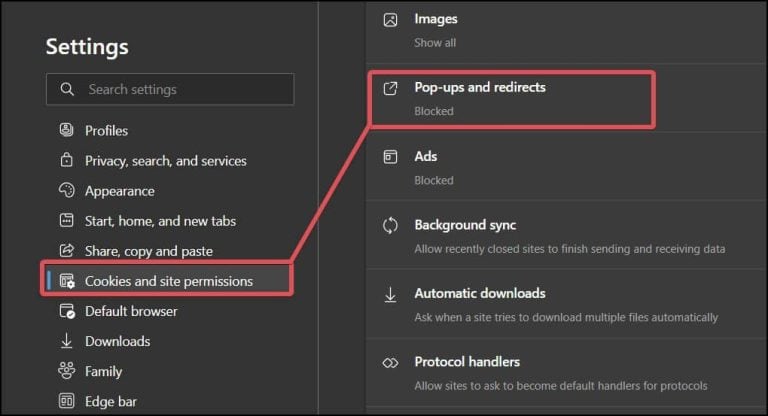
Task: Click the Protocol handlers icon
Action: point(391,362)
